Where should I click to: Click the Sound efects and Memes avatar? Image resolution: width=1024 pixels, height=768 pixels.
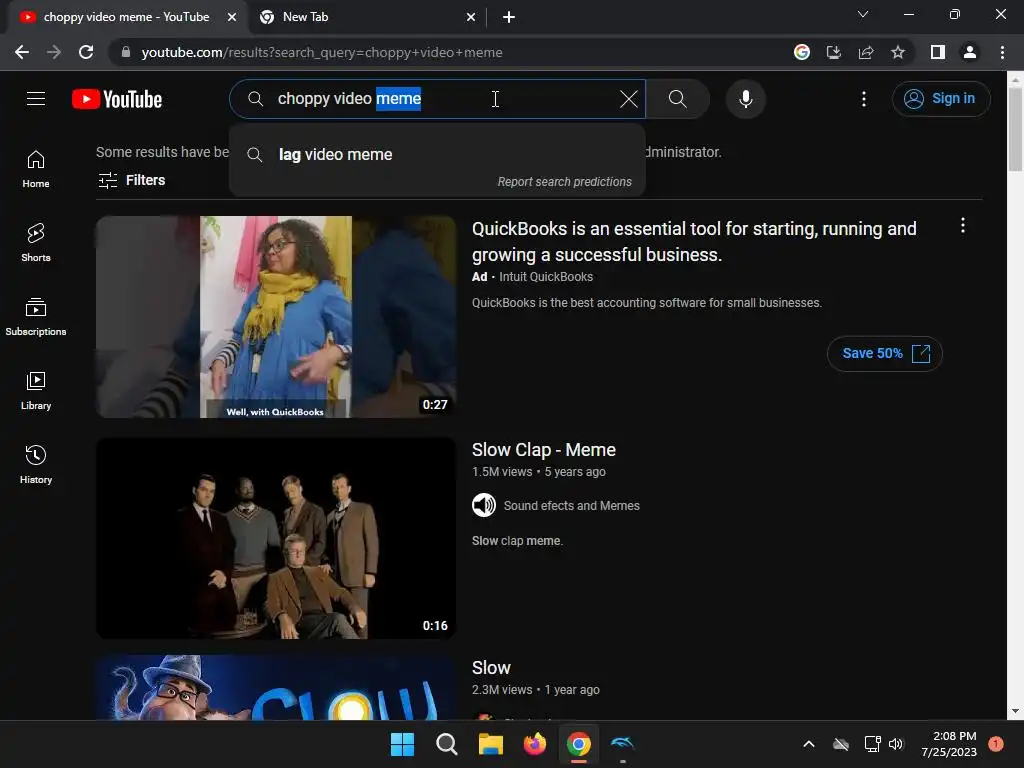(484, 505)
